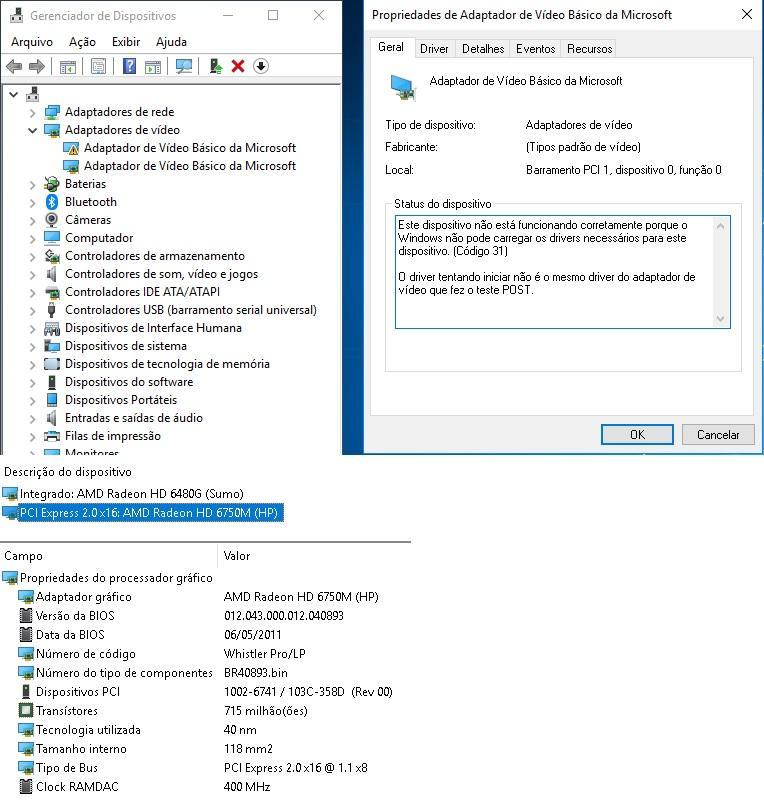764x802 pixels.
Task: Click the black down-arrow disable device icon
Action: 261,66
